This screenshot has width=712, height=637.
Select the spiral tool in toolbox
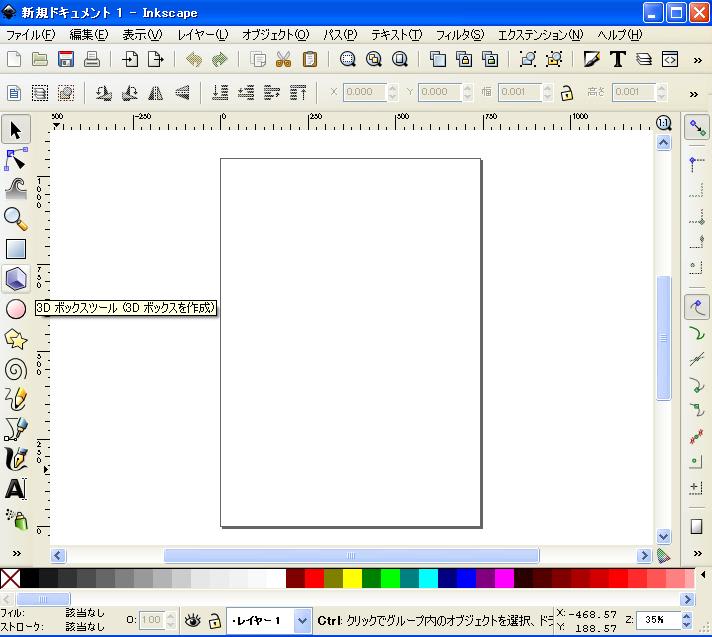point(16,369)
